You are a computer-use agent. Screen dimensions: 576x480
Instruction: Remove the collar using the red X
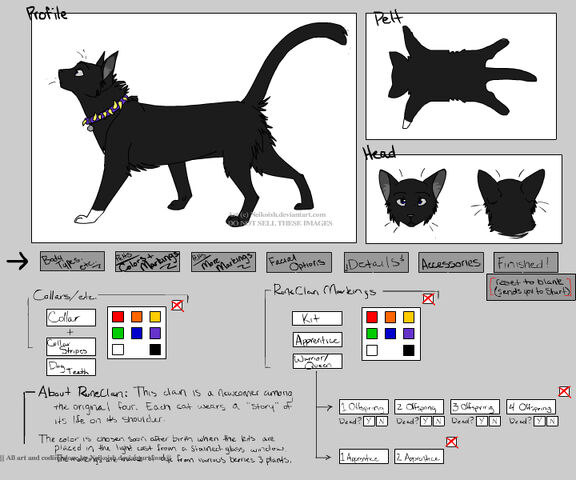point(177,306)
